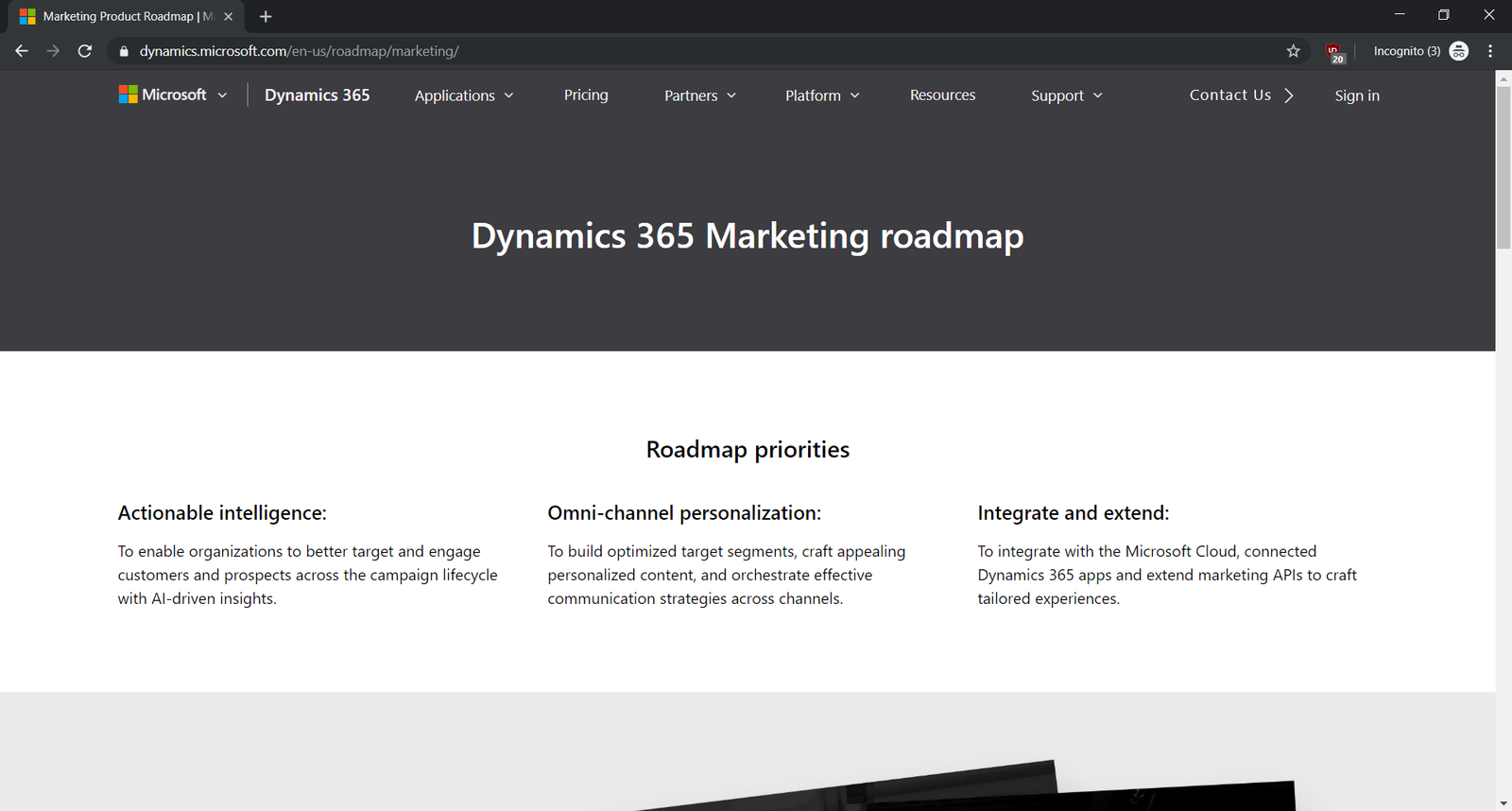View site info via the lock icon

coord(124,51)
